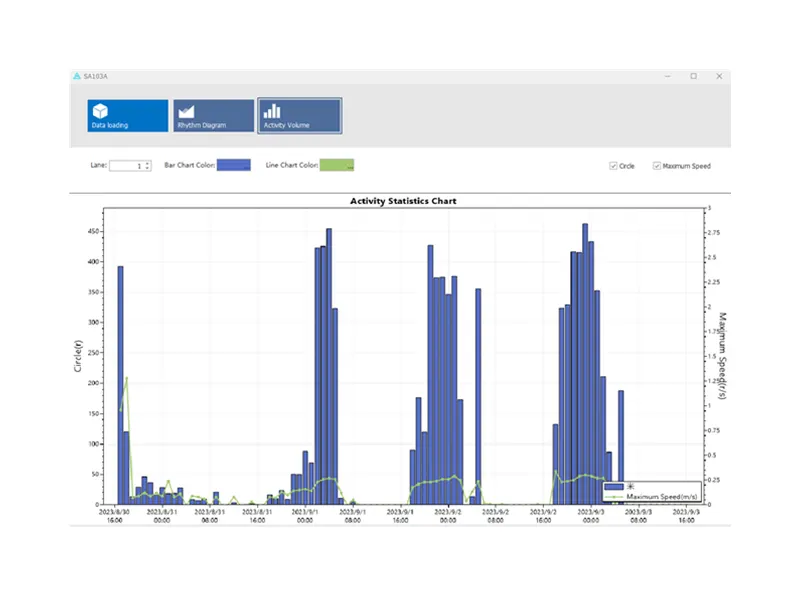The height and width of the screenshot is (600, 800).
Task: Maximize the SA103A window
Action: [x=693, y=76]
